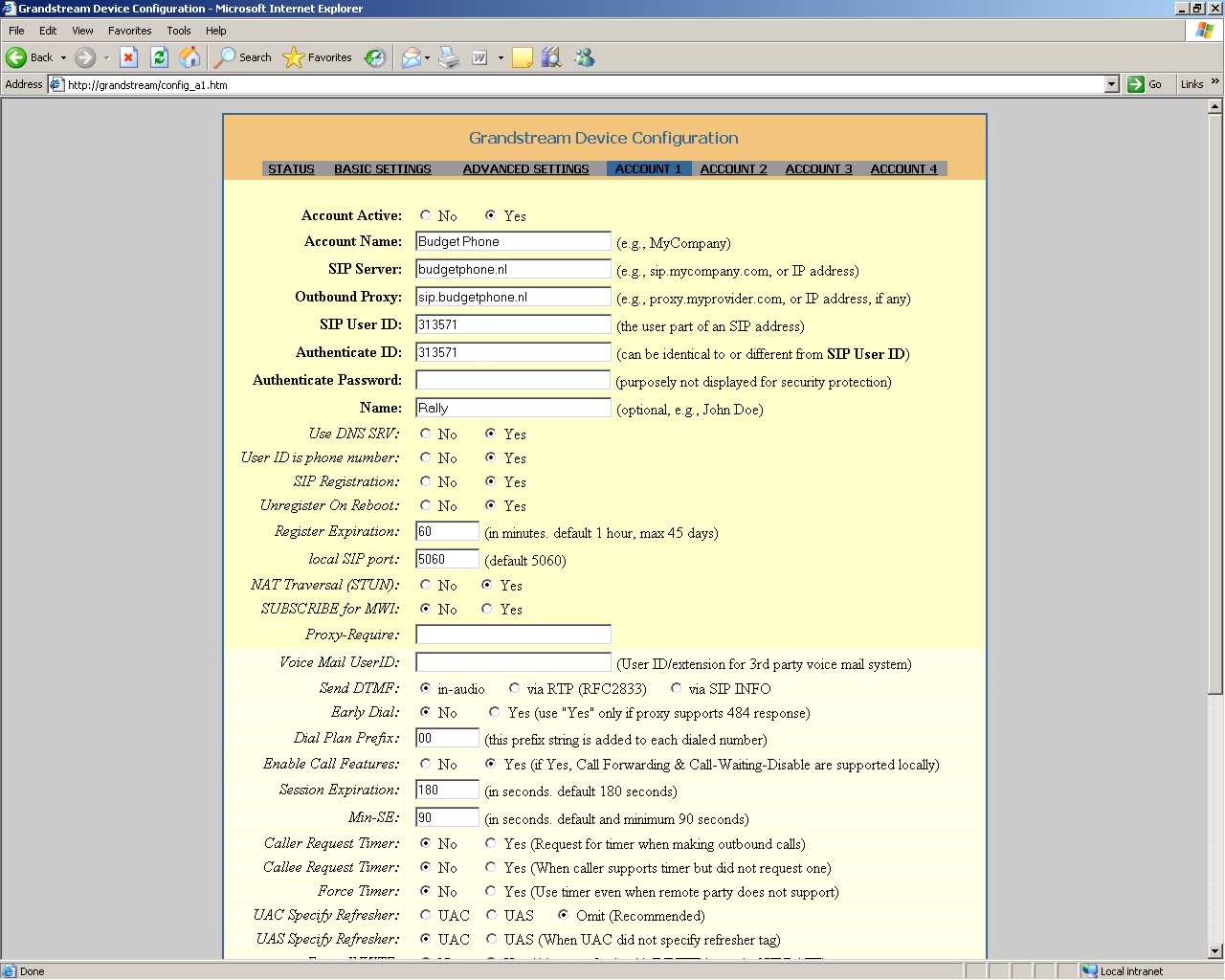This screenshot has width=1225, height=980.
Task: Click the Windows flag logo
Action: pyautogui.click(x=1204, y=31)
